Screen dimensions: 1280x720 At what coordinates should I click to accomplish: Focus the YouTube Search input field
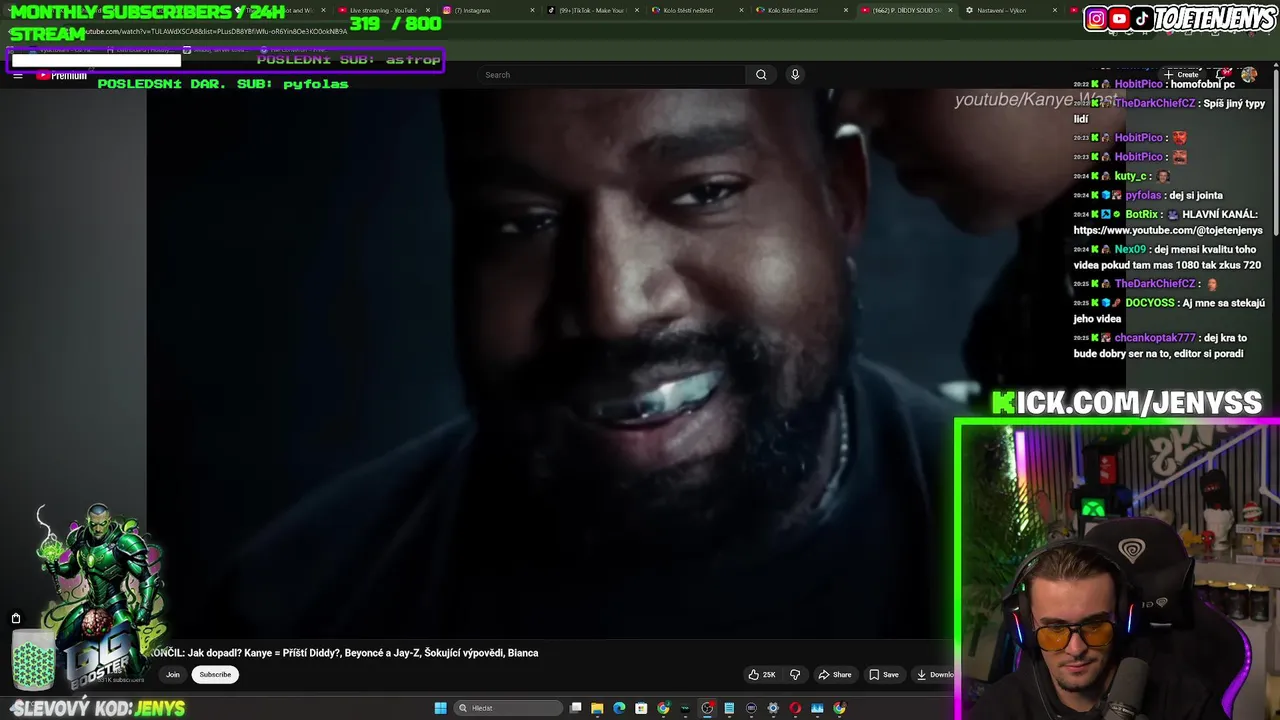[x=610, y=75]
